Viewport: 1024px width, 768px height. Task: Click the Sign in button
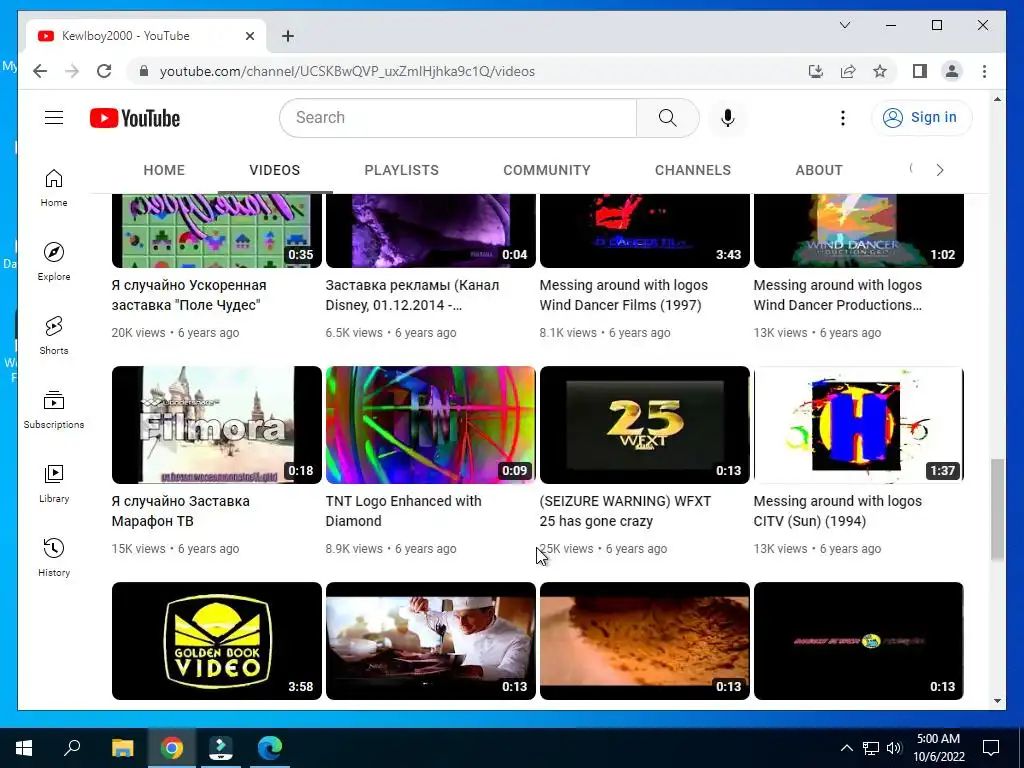921,118
